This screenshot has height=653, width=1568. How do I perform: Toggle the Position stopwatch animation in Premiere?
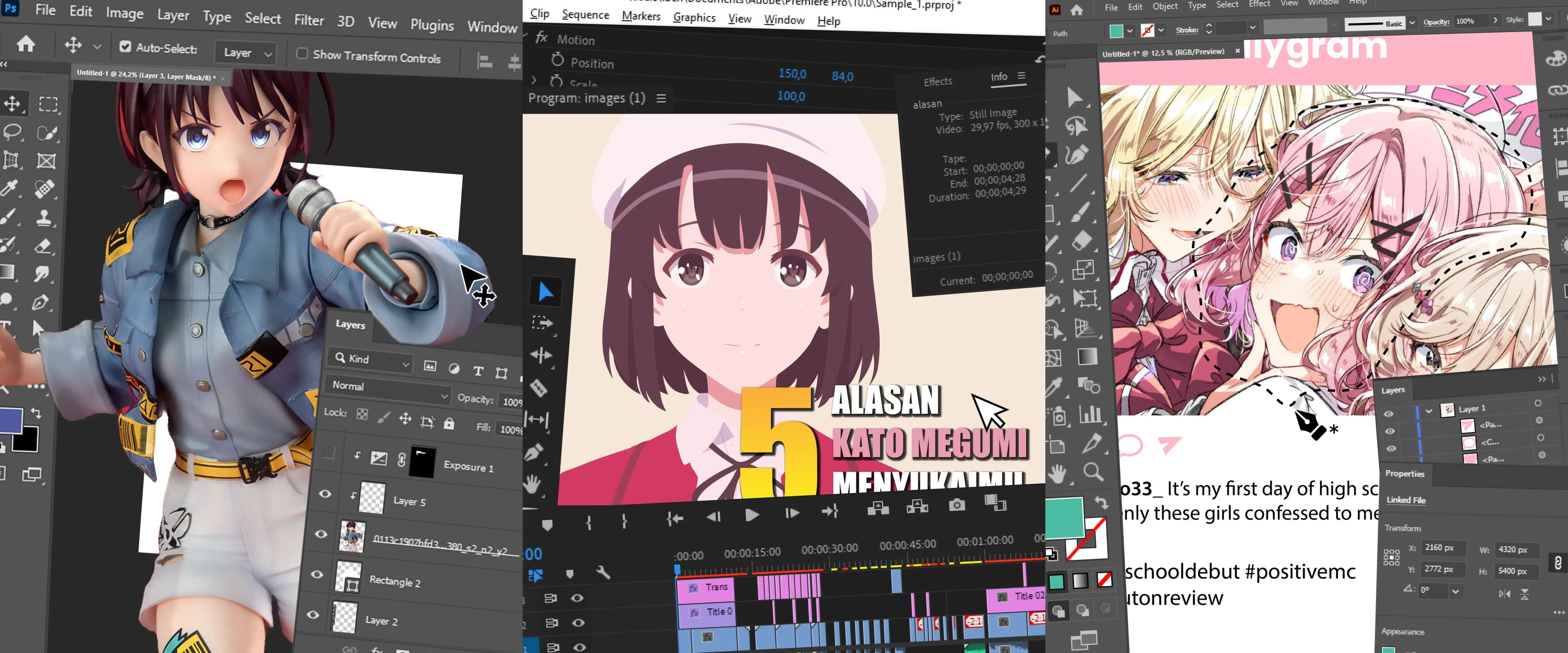tap(557, 60)
